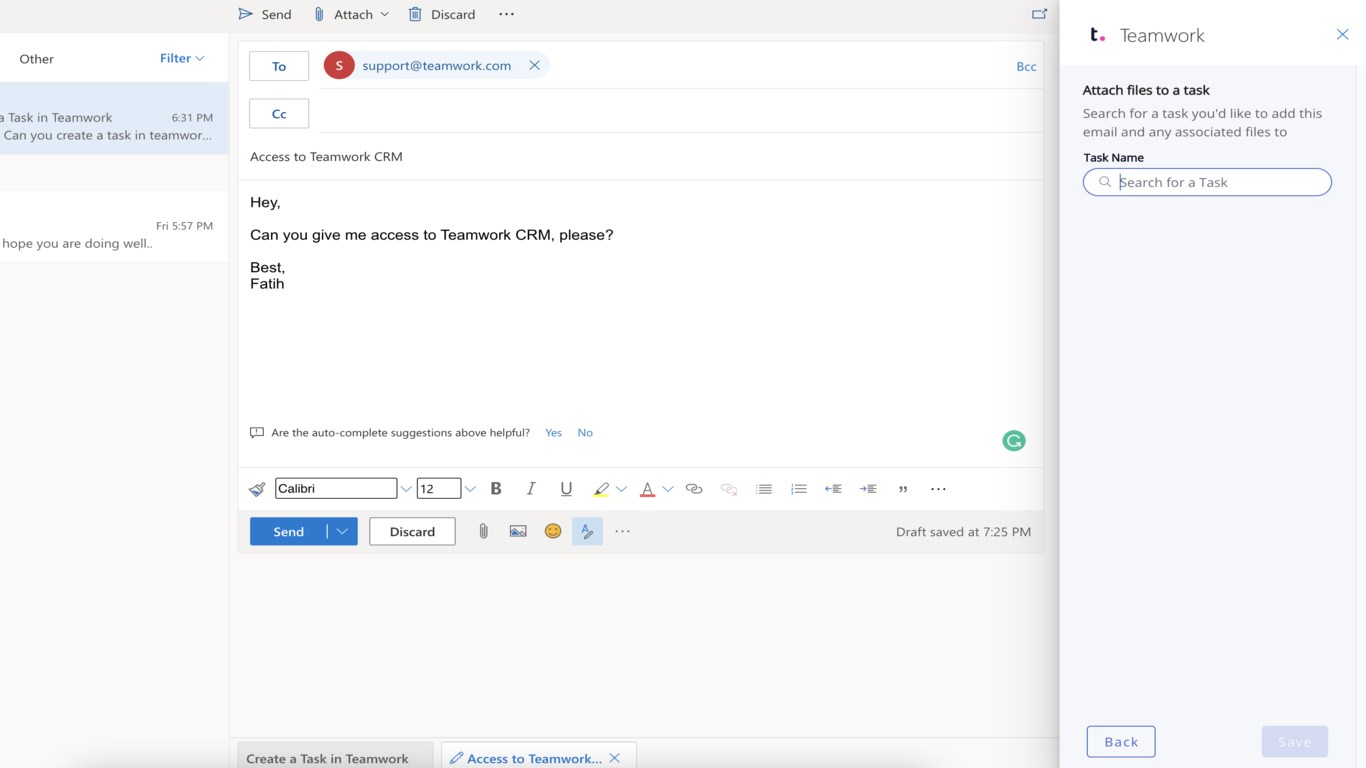Open more compose actions ellipsis

623,531
